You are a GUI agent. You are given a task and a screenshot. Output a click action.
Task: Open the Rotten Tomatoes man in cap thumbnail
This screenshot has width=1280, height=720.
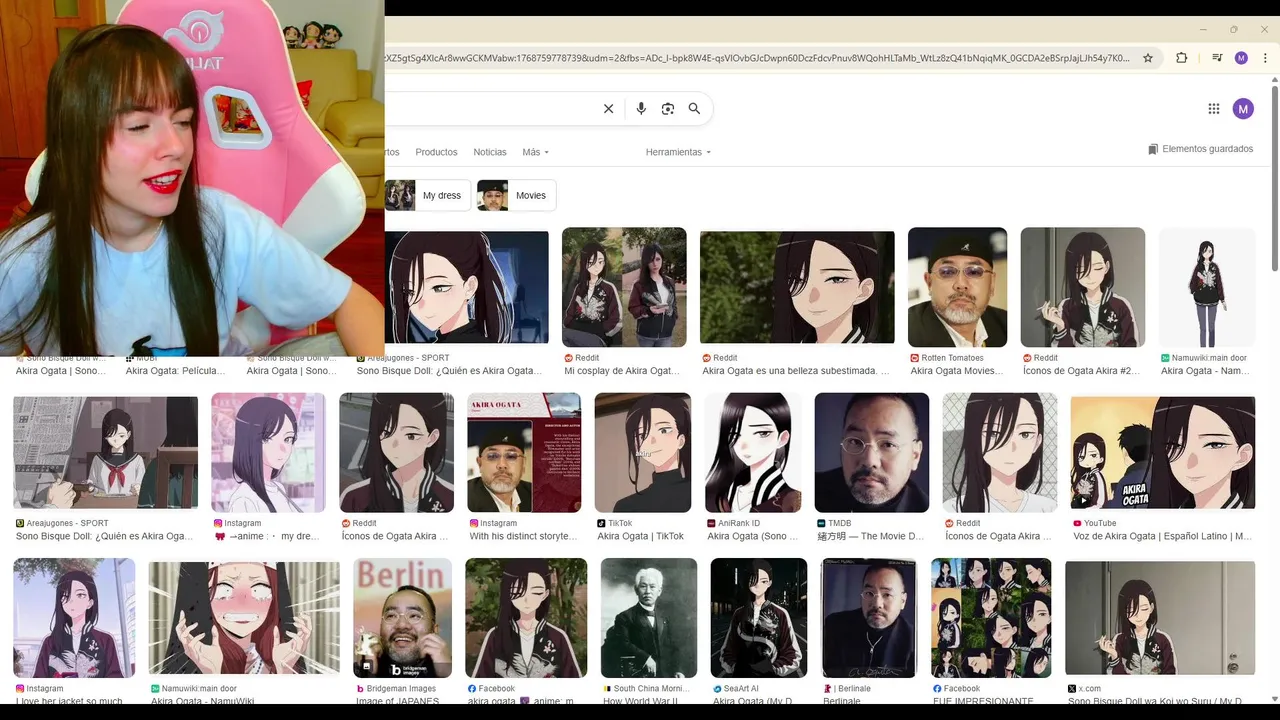tap(957, 287)
